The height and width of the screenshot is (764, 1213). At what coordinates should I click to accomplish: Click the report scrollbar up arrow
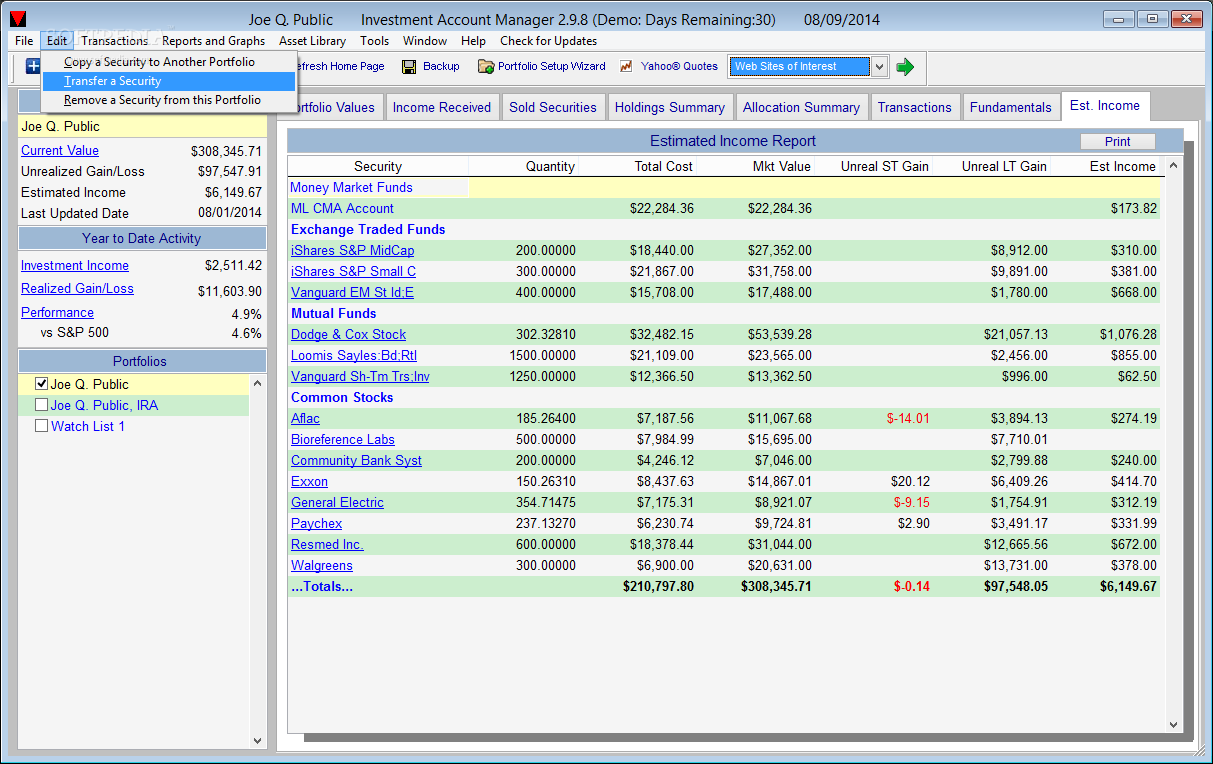coord(1173,167)
